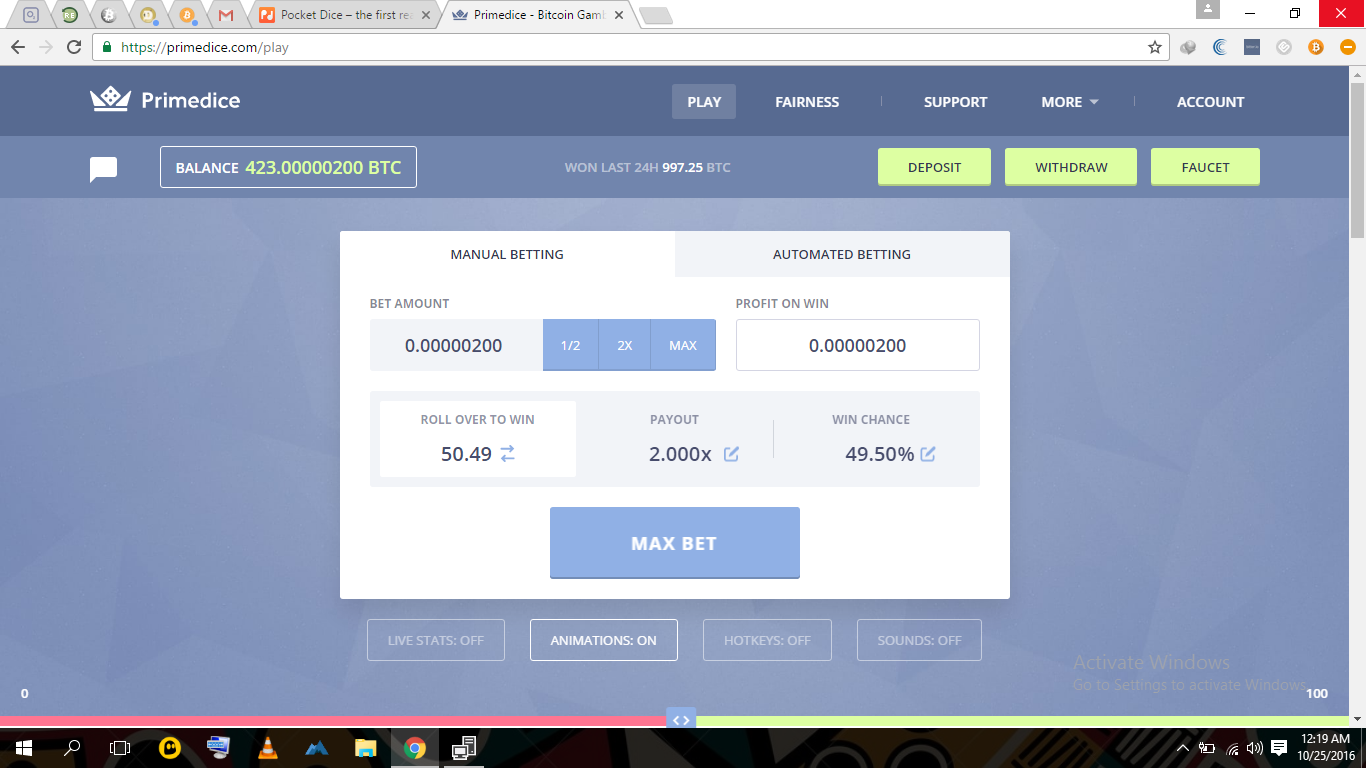This screenshot has height=768, width=1366.
Task: Click the large MAX BET button
Action: tap(675, 543)
